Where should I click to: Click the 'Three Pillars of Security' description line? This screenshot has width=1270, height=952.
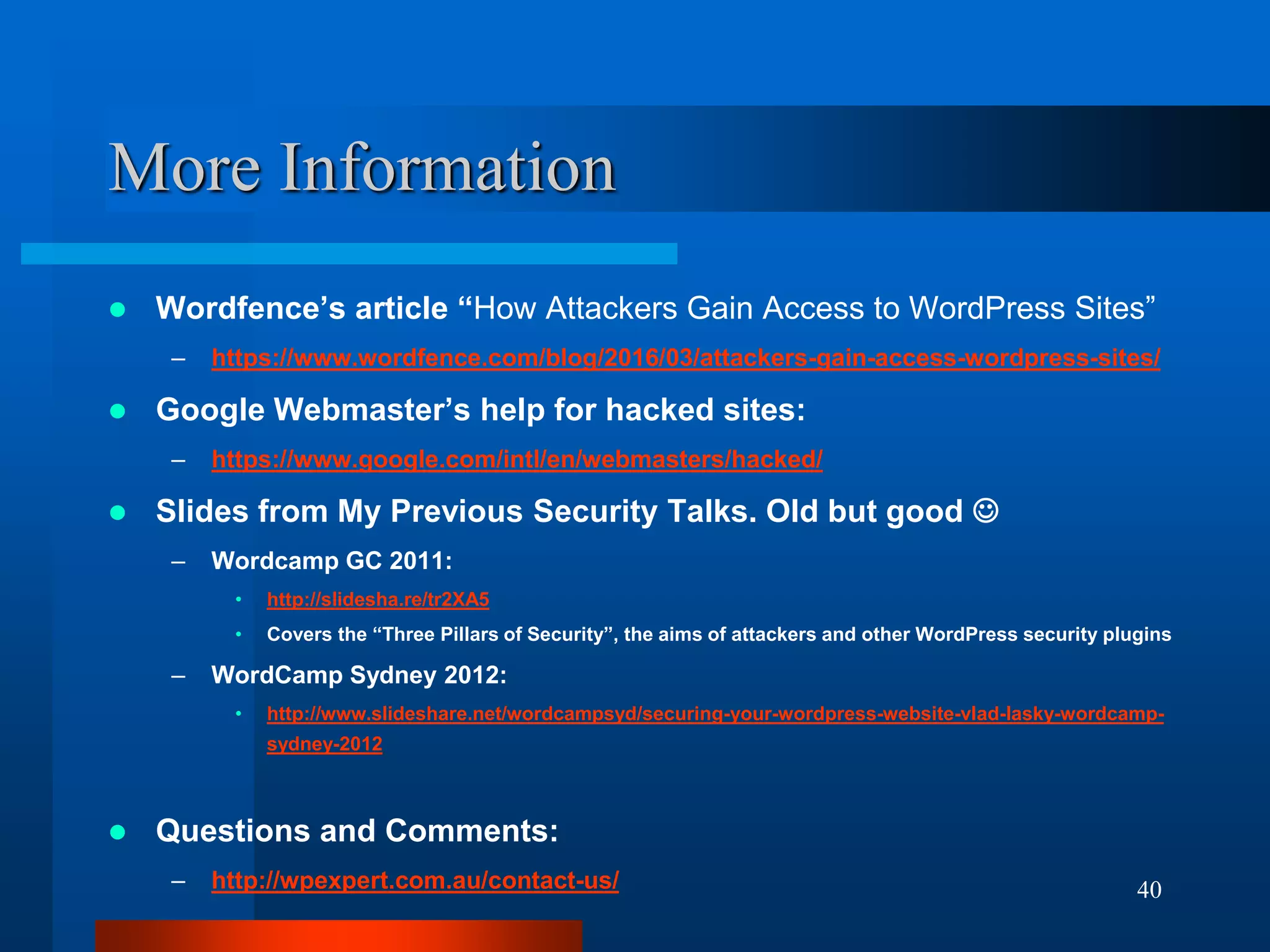(x=719, y=635)
